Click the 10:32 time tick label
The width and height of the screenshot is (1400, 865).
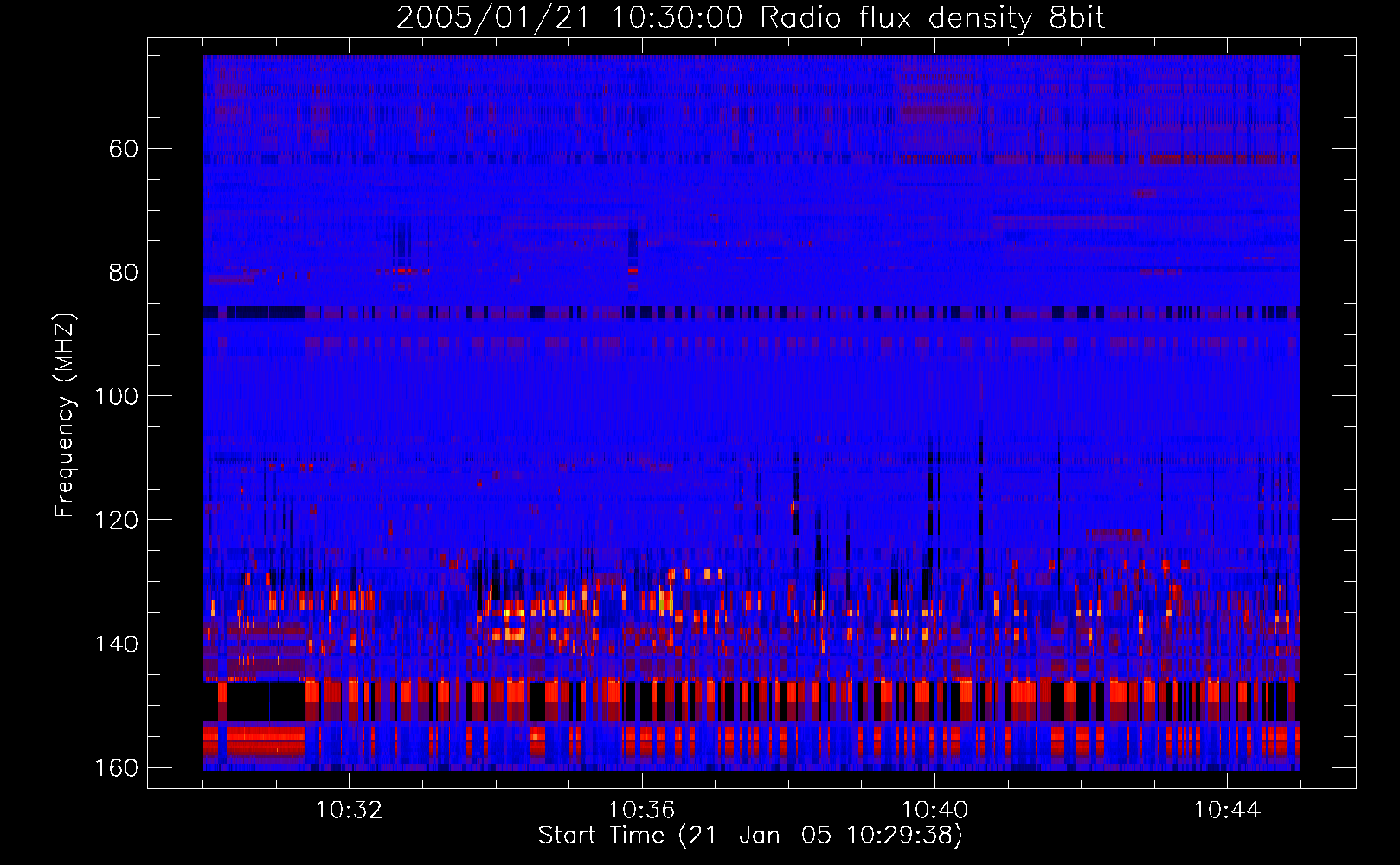pos(349,811)
